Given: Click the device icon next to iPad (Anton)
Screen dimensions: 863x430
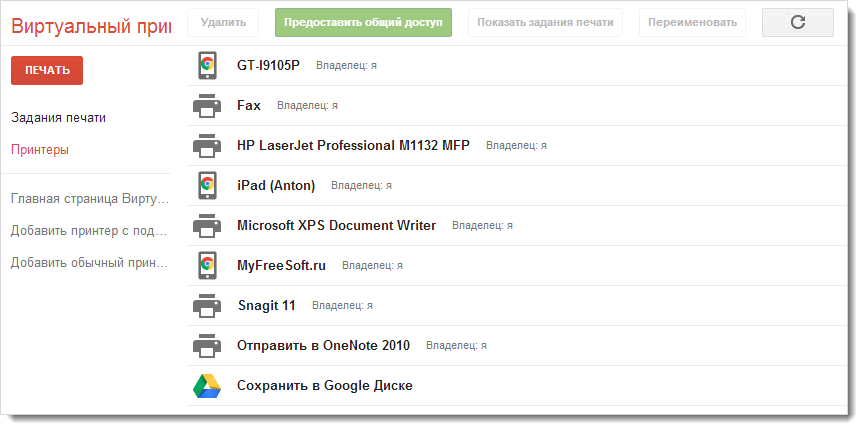Looking at the screenshot, I should point(207,186).
